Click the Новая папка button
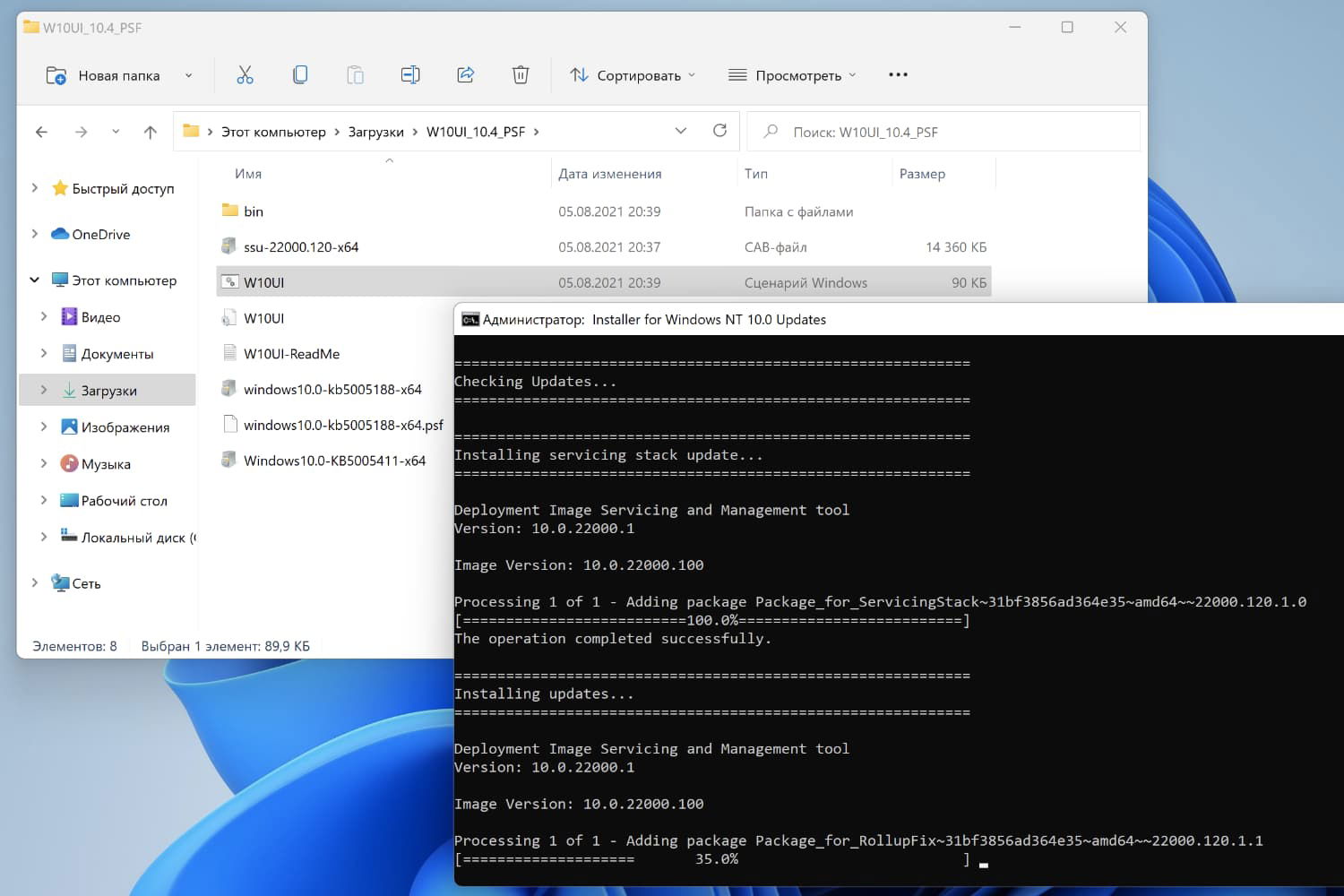1344x896 pixels. (104, 75)
